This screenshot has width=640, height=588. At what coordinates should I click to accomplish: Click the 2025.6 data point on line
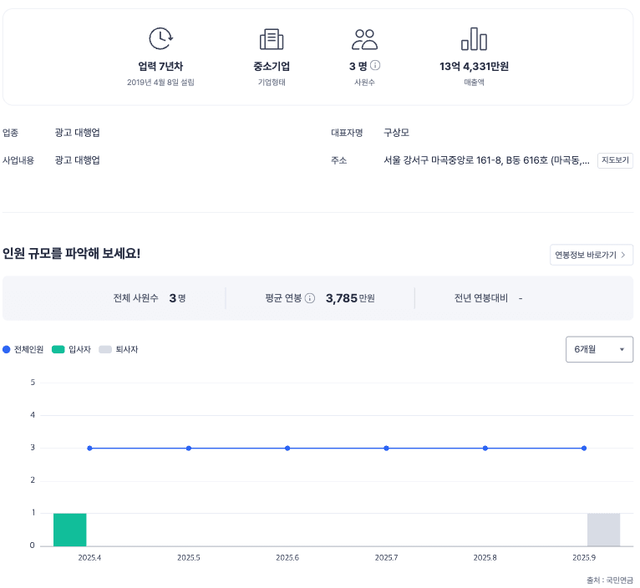[287, 448]
